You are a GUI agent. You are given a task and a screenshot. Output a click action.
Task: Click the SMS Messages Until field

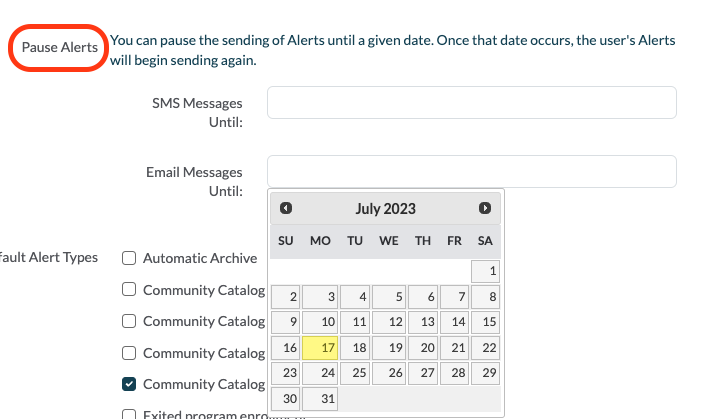pos(471,103)
